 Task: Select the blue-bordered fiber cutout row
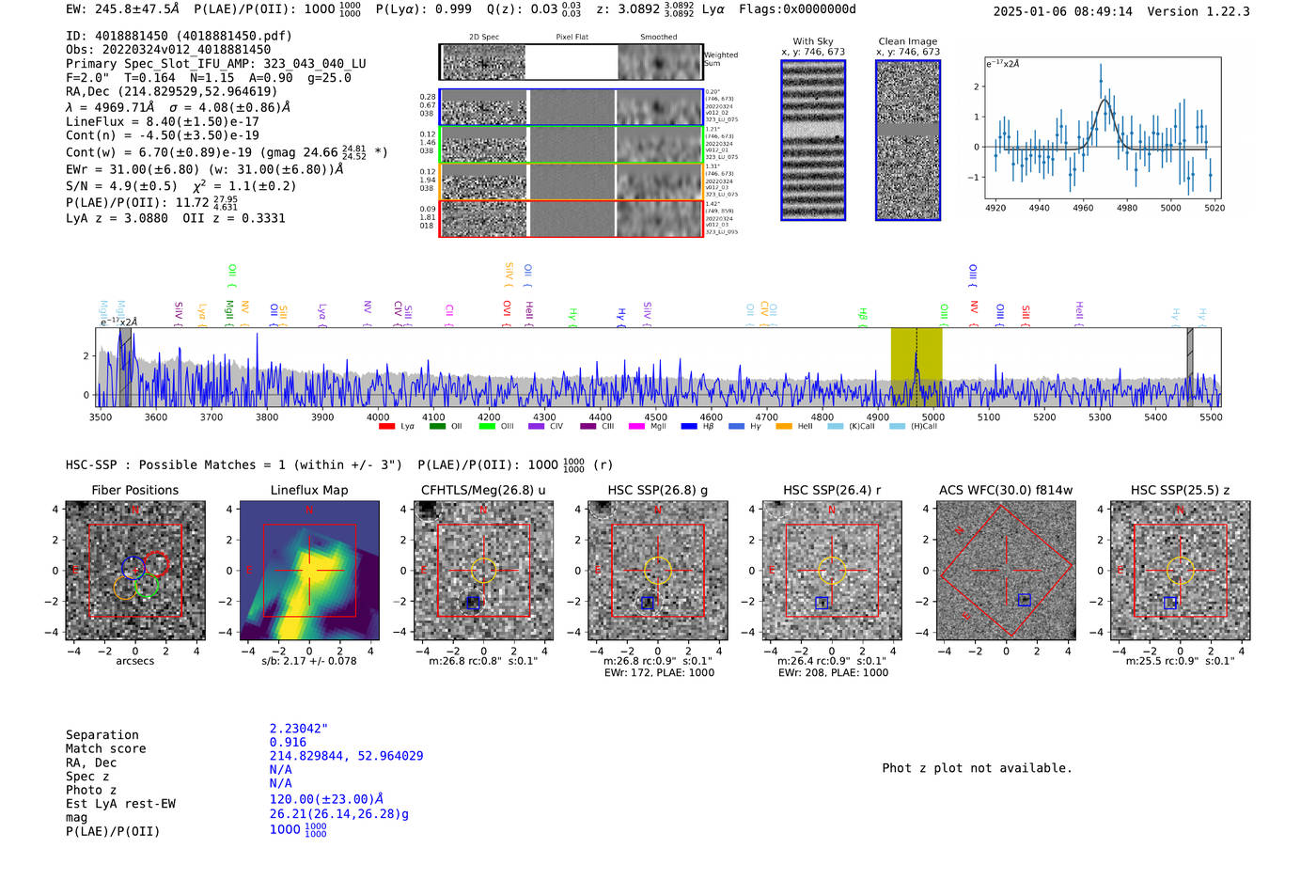pyautogui.click(x=571, y=107)
